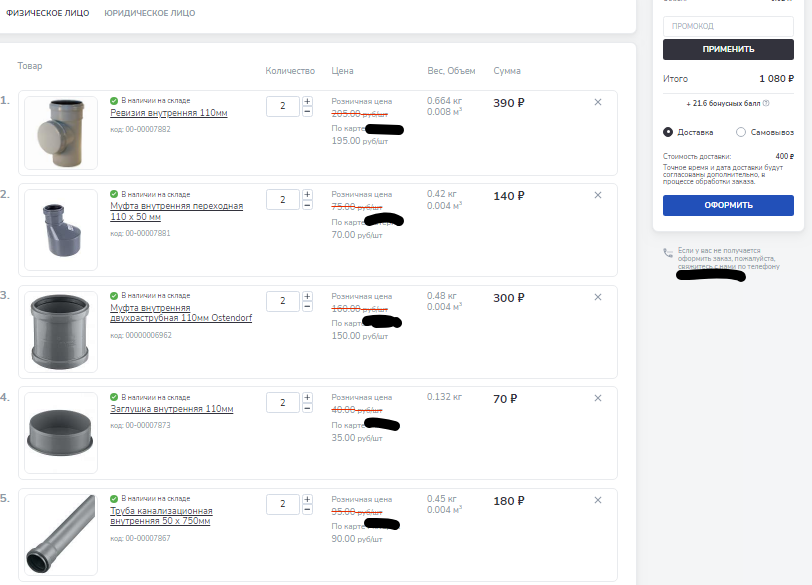Select the Доставка radio option
This screenshot has width=812, height=585.
(x=668, y=132)
